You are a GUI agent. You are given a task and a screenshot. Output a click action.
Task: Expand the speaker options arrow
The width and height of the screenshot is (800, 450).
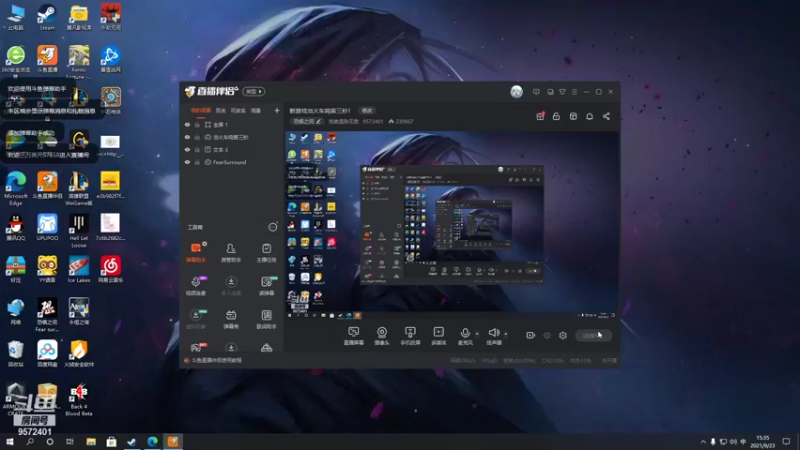[506, 334]
